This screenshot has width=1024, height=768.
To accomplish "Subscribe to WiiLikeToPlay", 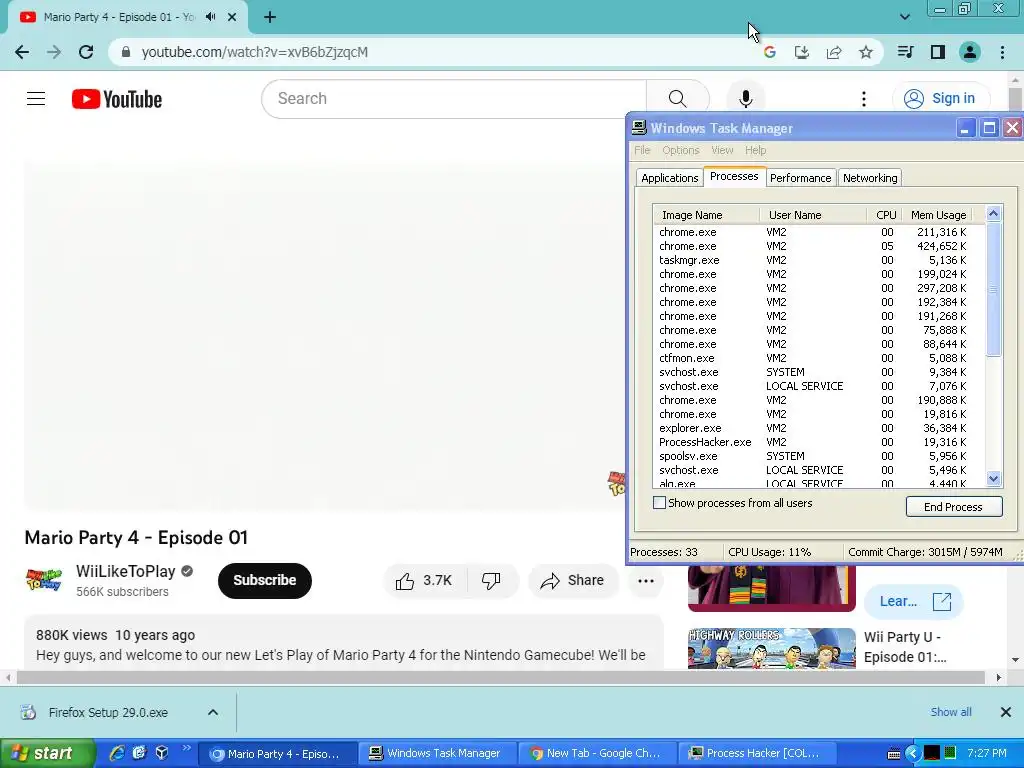I will pos(264,580).
